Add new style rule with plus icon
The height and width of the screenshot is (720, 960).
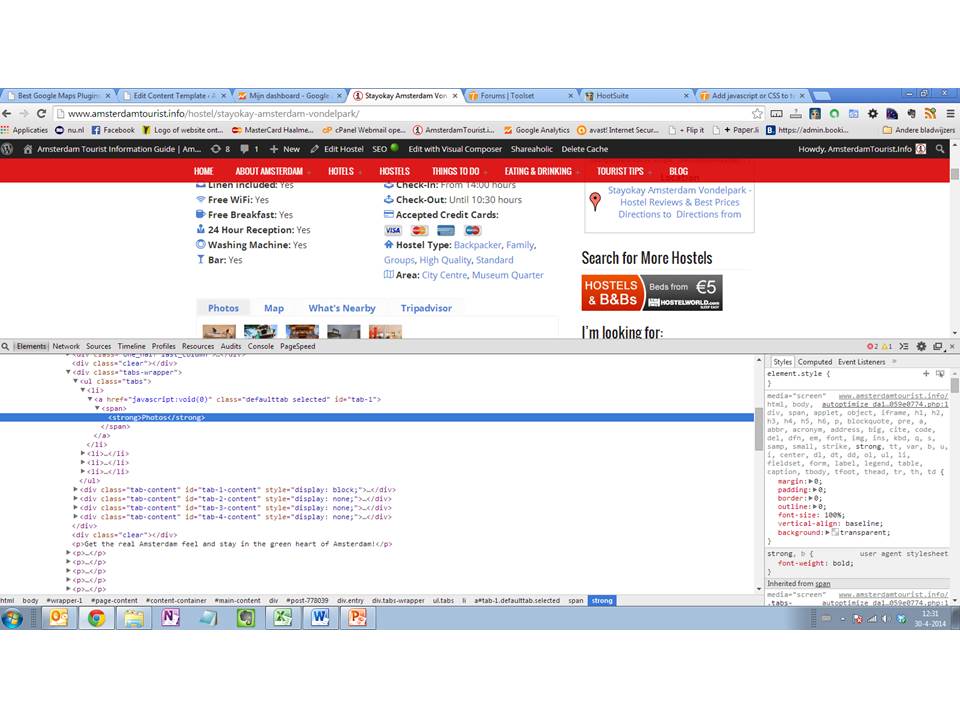pyautogui.click(x=926, y=373)
